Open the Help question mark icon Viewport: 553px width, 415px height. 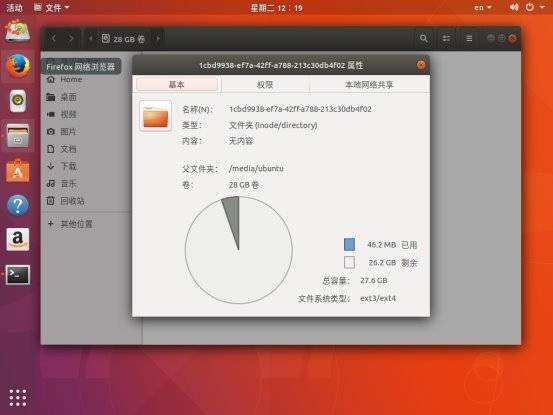coord(18,205)
